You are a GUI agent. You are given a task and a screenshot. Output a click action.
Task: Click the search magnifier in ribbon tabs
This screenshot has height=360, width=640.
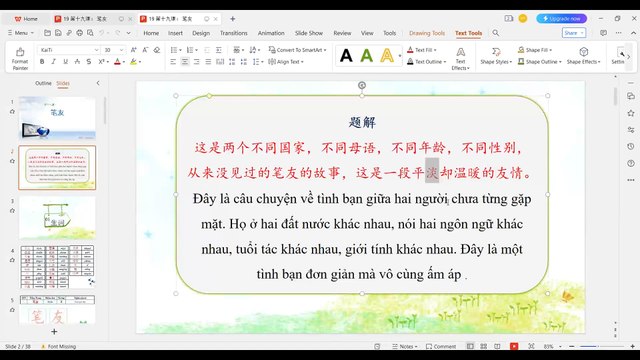click(496, 33)
